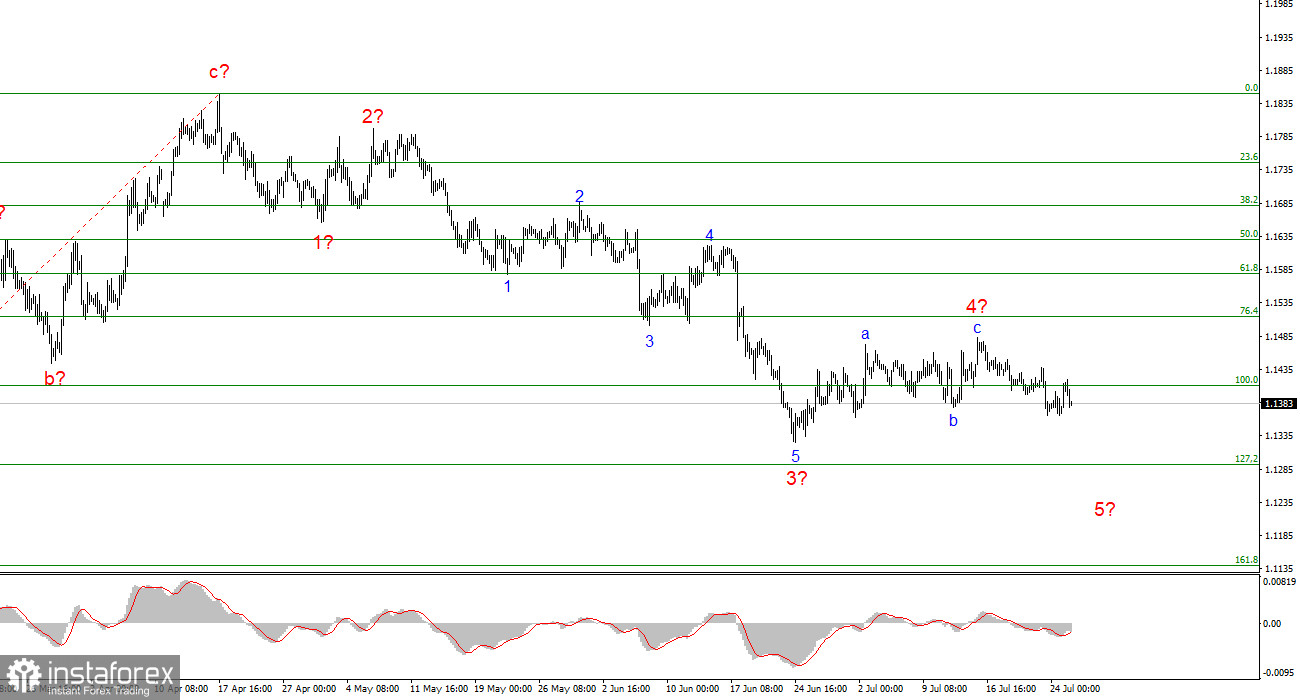Click the '26 May 08:00' date label
1300x700 pixels.
click(x=567, y=690)
